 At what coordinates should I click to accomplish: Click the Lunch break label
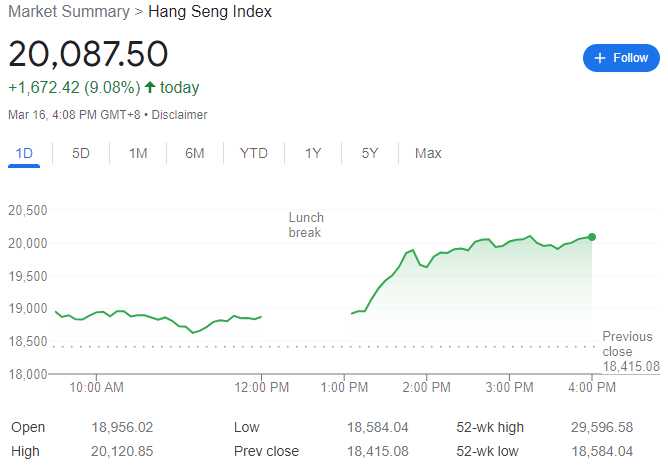pyautogui.click(x=306, y=225)
